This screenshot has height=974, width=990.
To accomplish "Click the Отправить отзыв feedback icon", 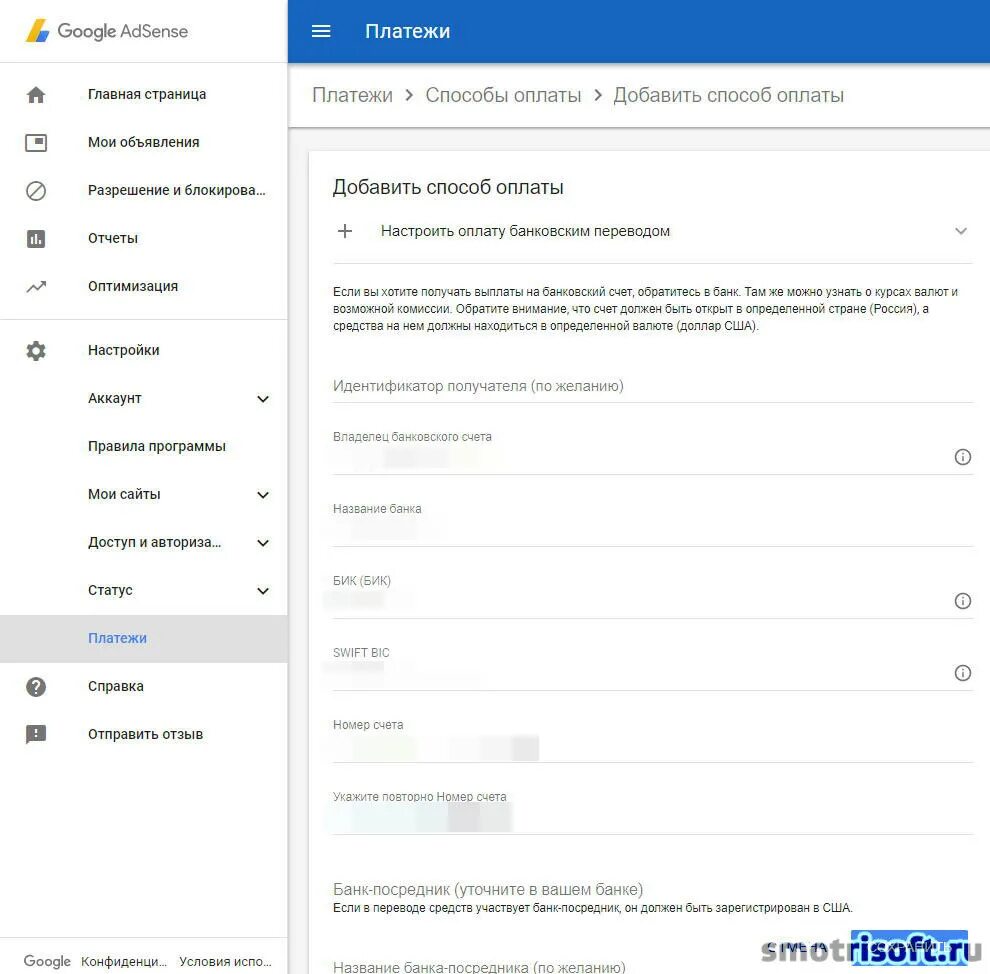I will pyautogui.click(x=36, y=734).
